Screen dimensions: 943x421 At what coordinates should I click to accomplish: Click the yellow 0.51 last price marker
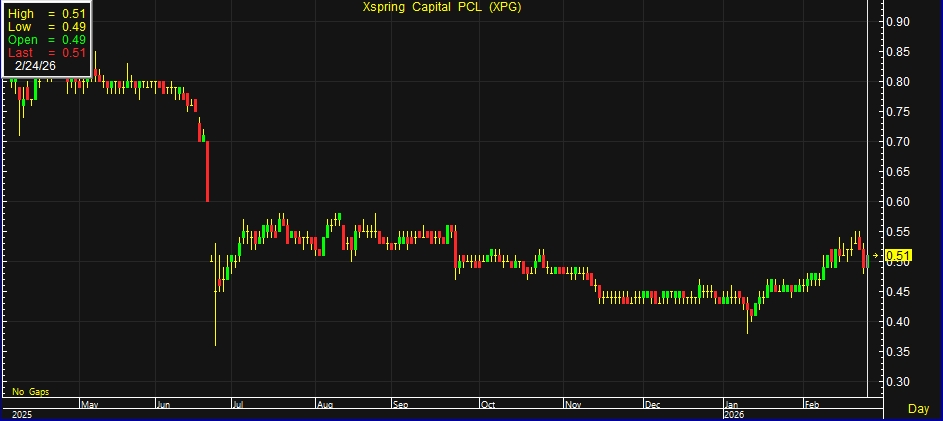point(897,256)
